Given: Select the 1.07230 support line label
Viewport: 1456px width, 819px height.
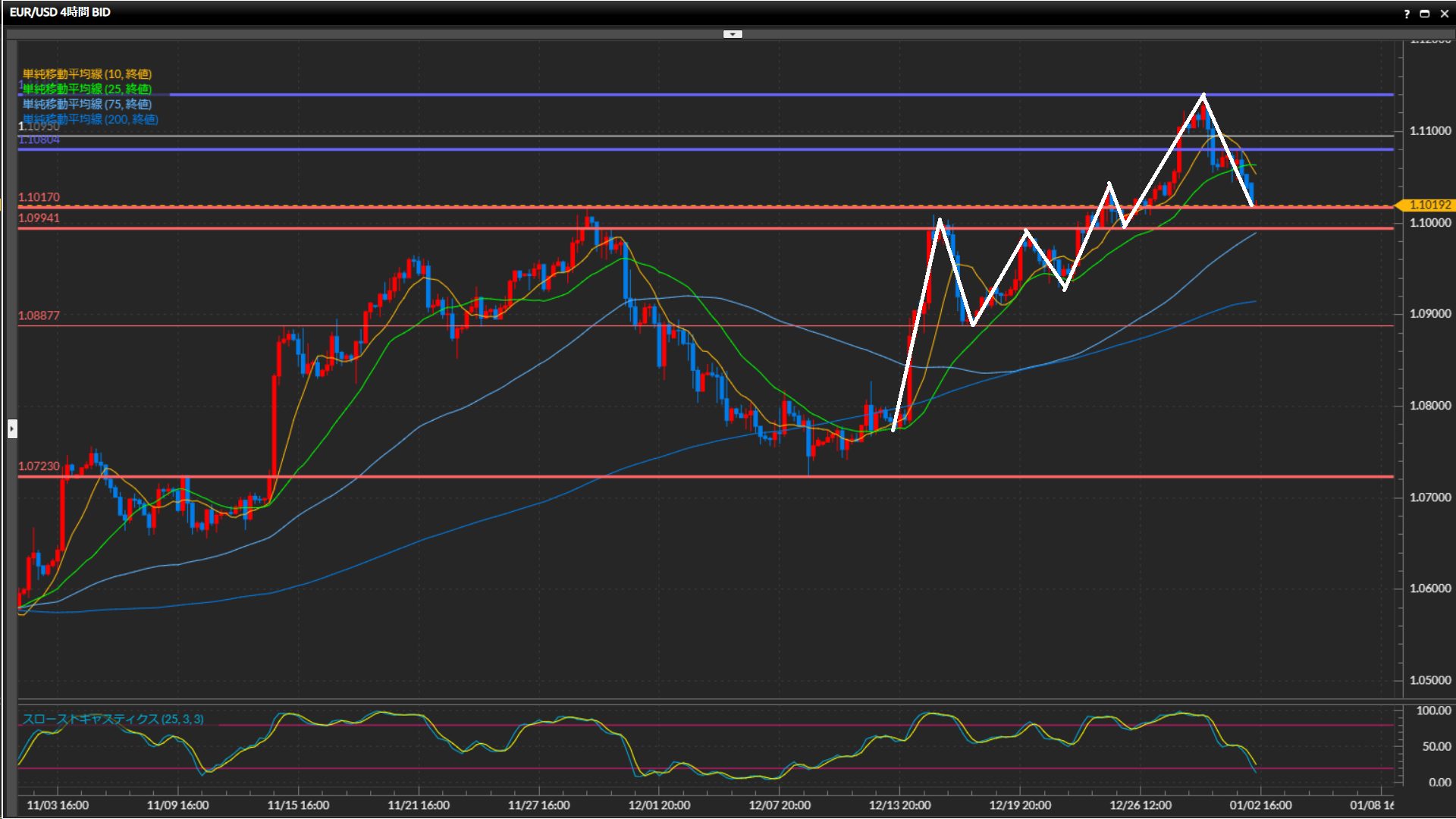Looking at the screenshot, I should tap(39, 466).
